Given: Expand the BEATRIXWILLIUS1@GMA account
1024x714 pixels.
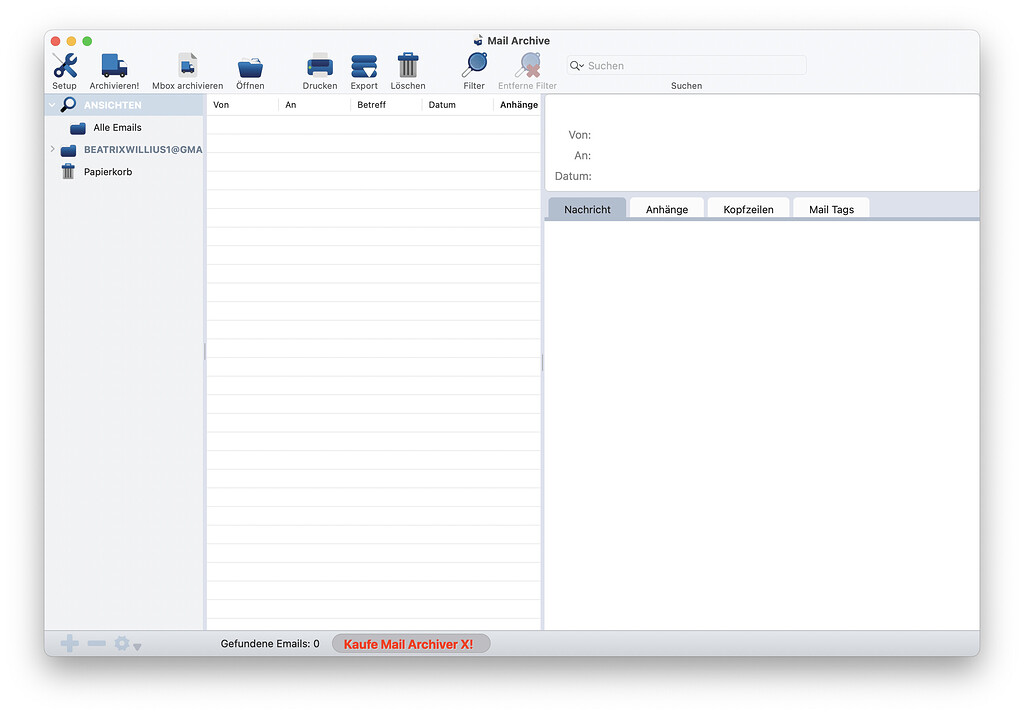Looking at the screenshot, I should (x=52, y=149).
